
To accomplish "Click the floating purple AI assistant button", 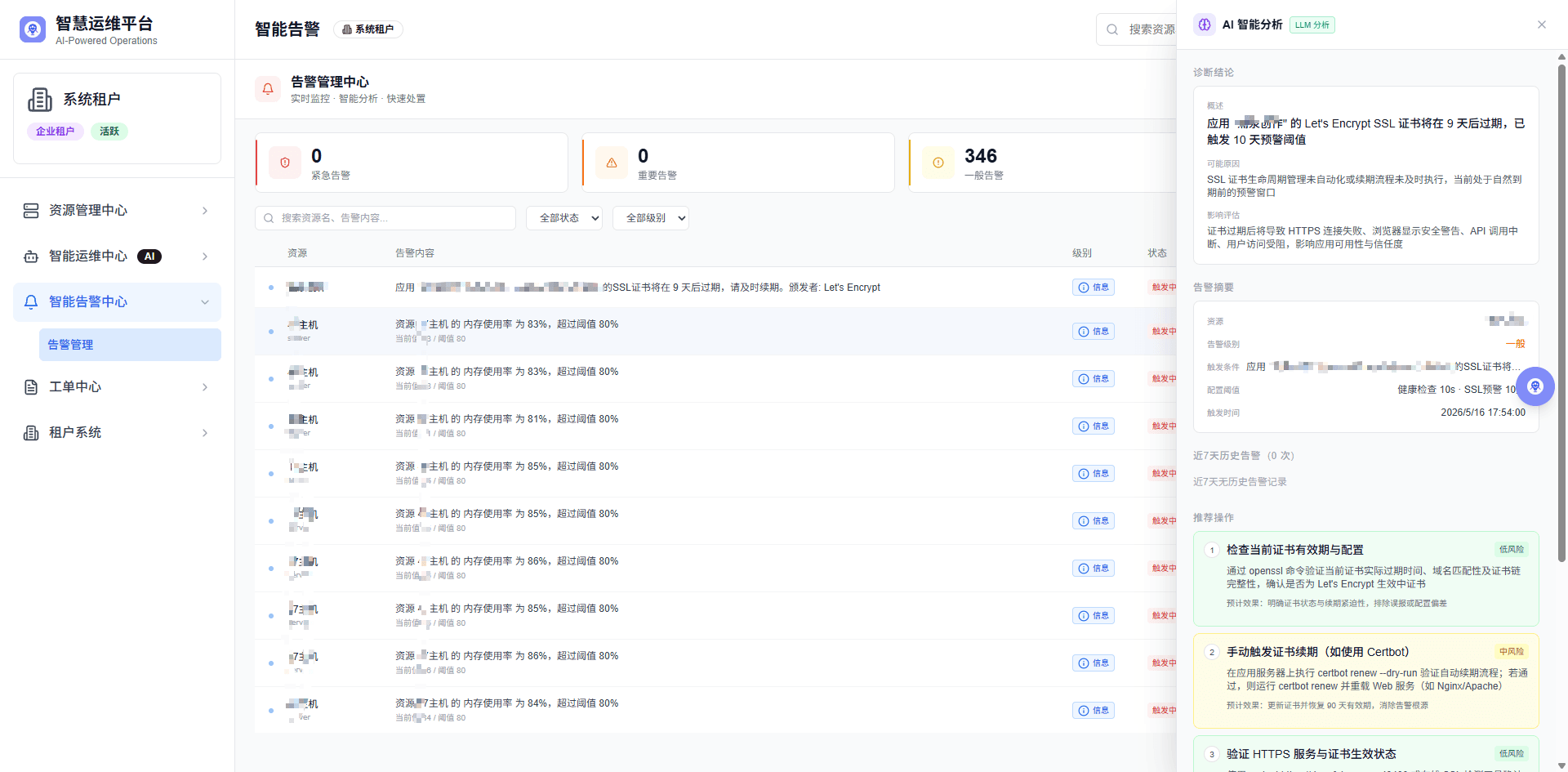I will 1535,386.
